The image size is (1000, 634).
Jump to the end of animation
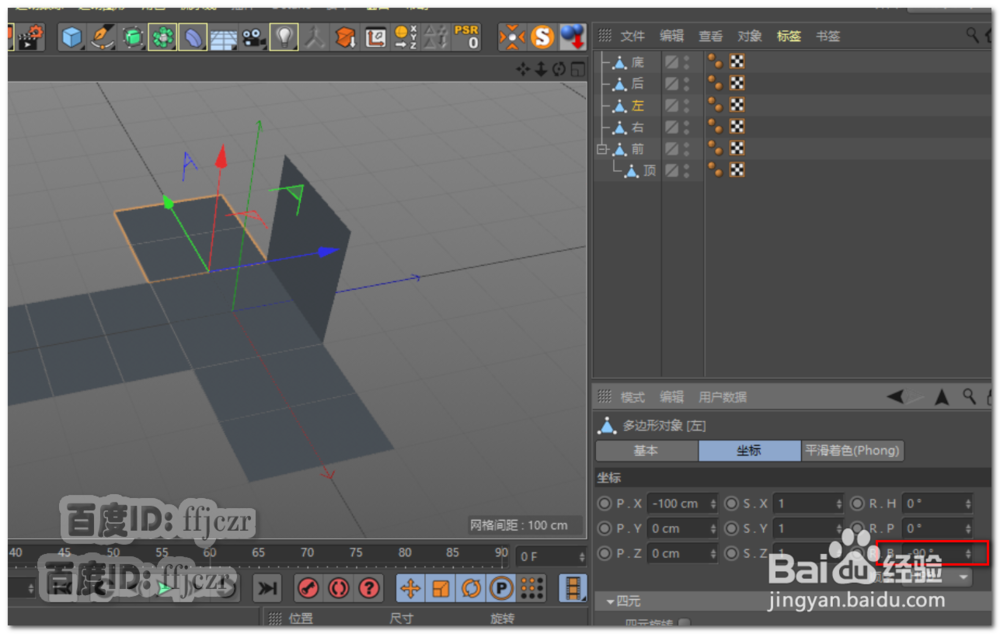(267, 588)
